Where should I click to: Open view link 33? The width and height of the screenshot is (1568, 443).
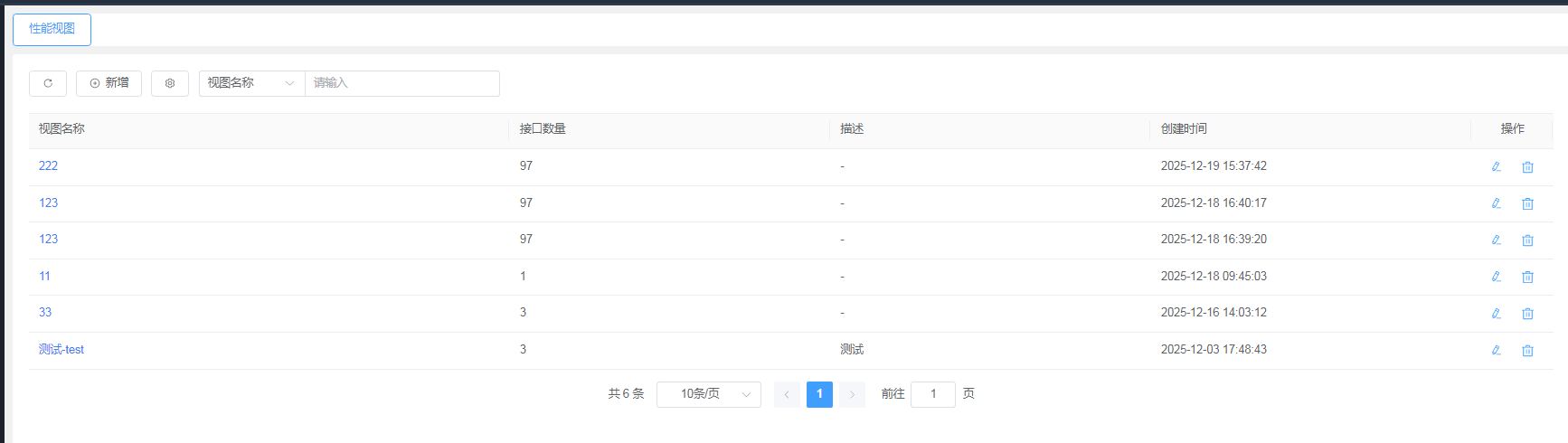point(45,312)
